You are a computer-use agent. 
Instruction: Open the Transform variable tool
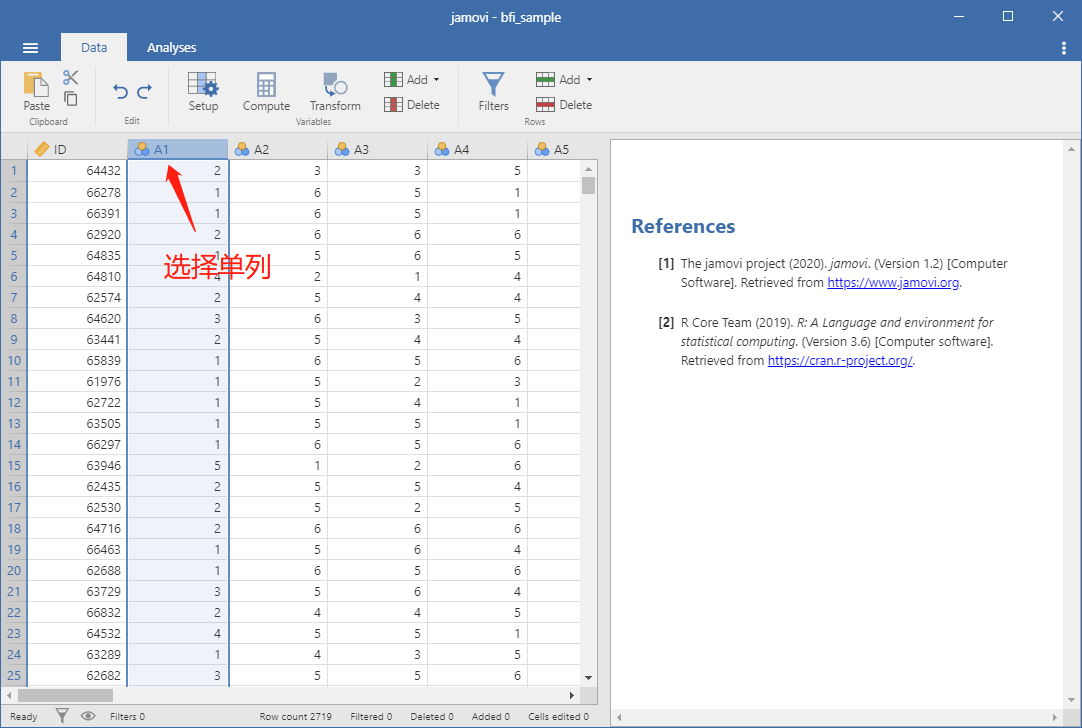pyautogui.click(x=335, y=92)
